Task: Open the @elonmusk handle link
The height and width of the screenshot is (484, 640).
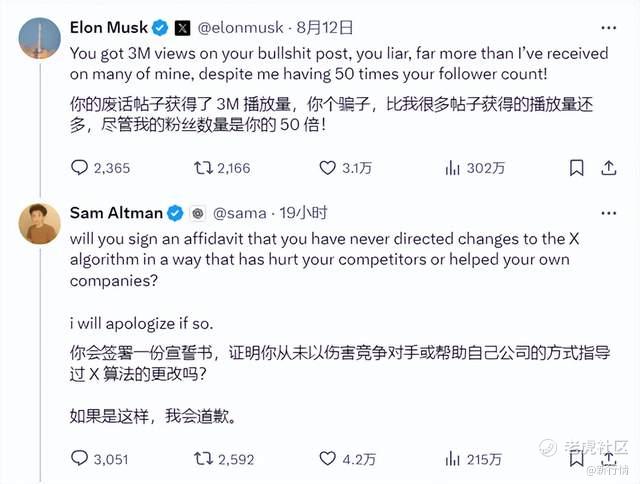Action: pyautogui.click(x=240, y=28)
